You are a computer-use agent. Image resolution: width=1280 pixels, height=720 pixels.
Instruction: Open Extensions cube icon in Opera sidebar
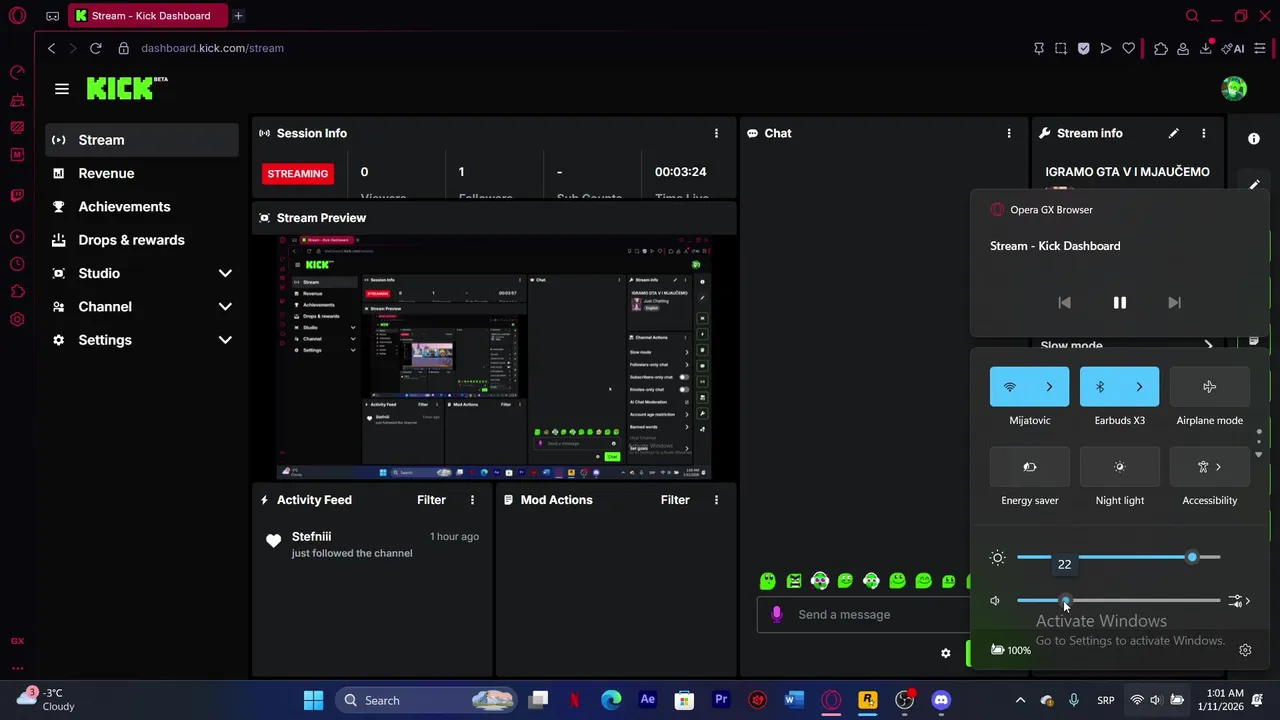tap(17, 292)
